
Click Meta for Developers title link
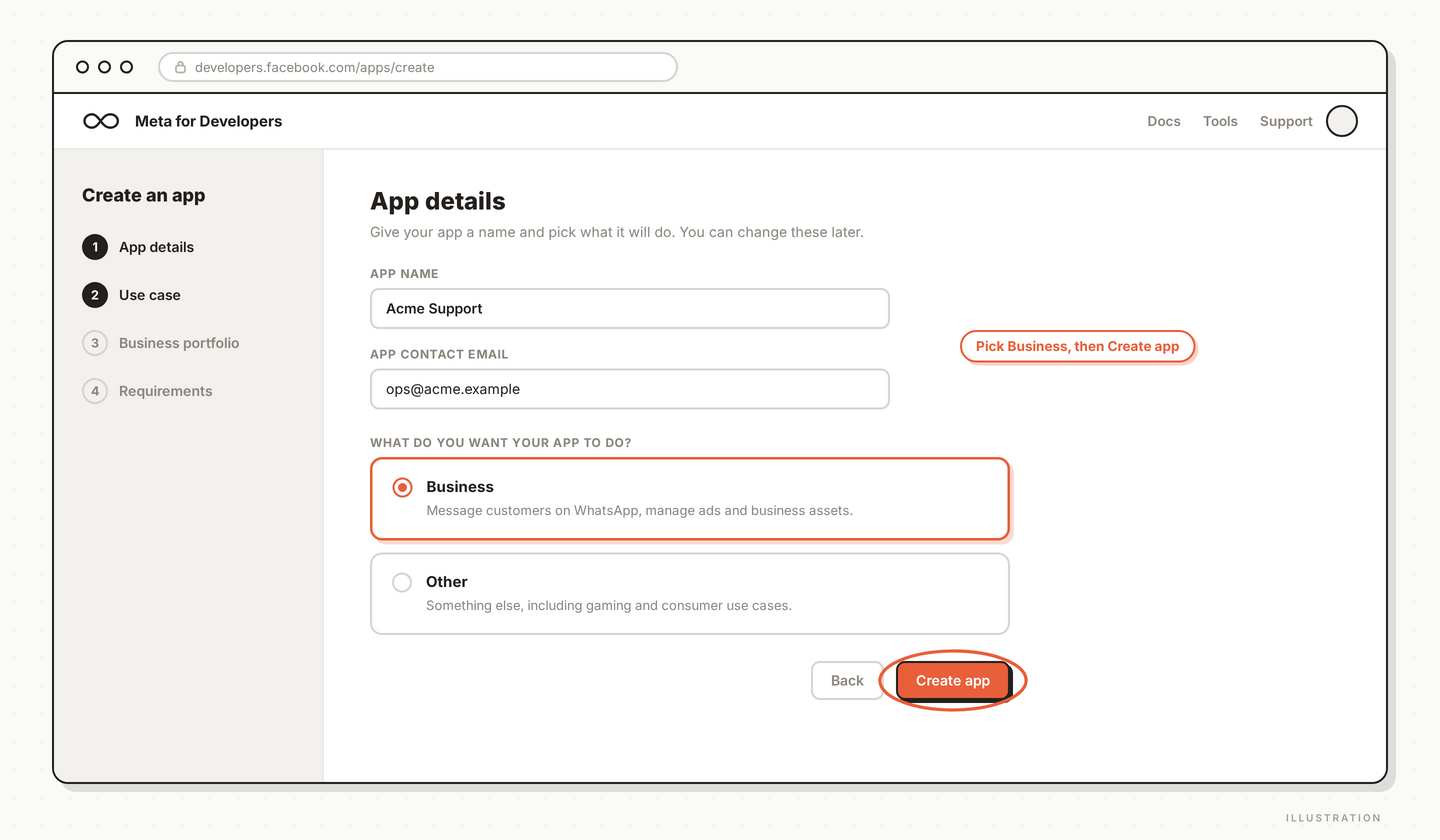click(208, 121)
